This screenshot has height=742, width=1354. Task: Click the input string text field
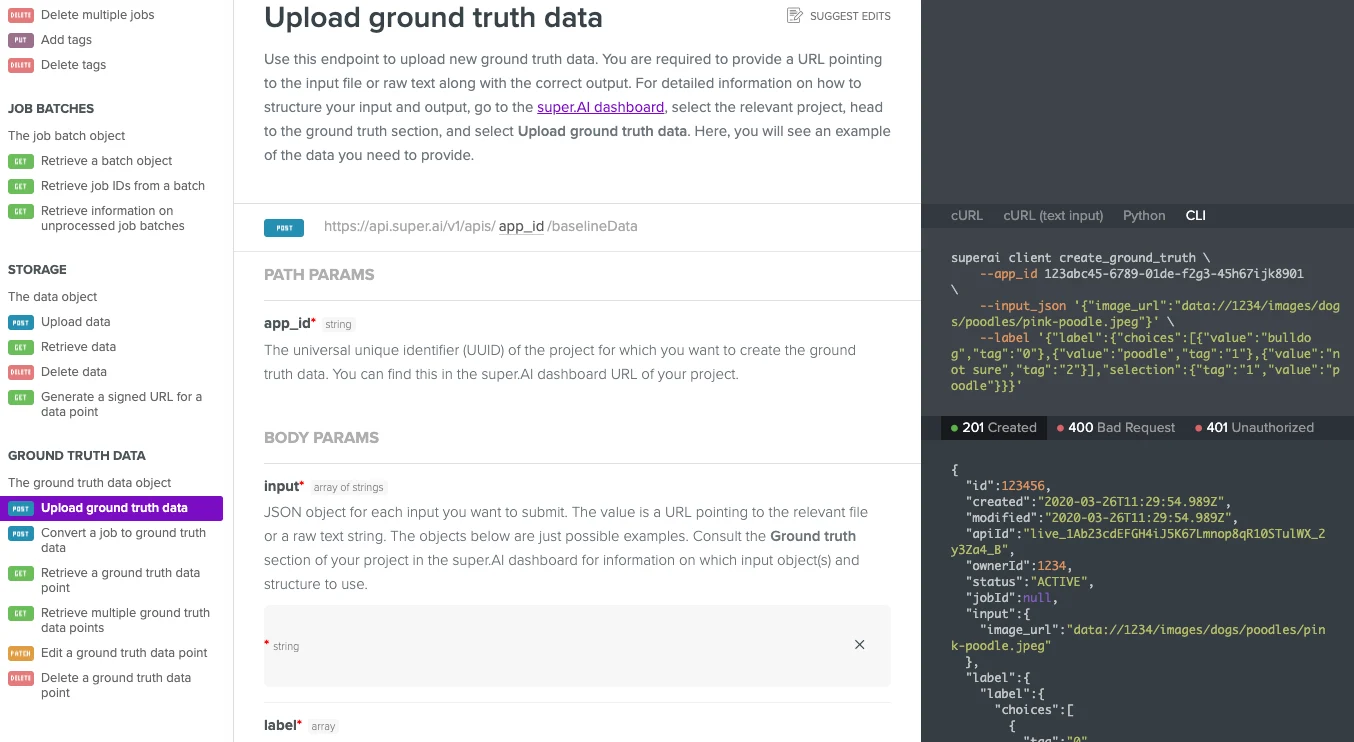[x=577, y=646]
